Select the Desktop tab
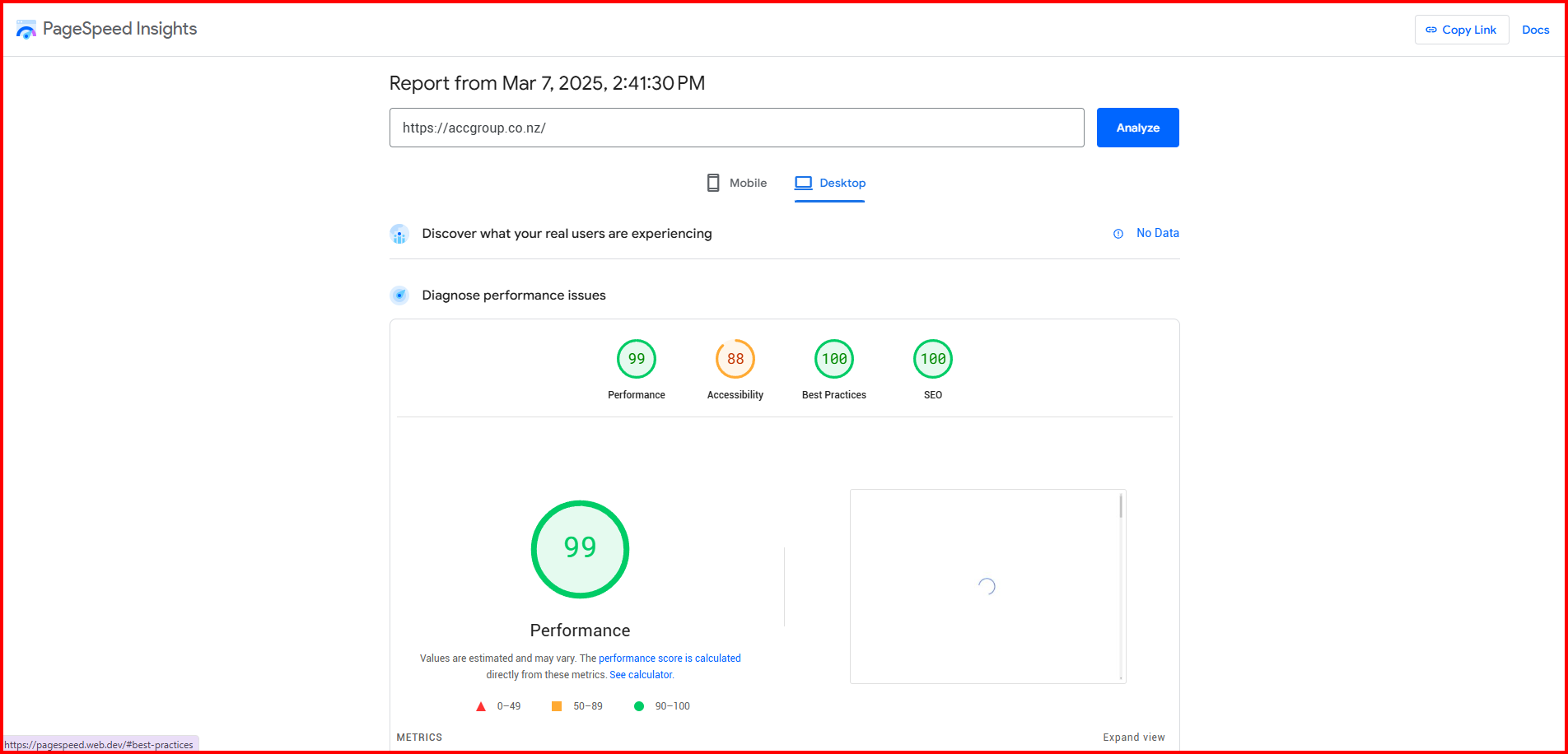 pos(829,183)
